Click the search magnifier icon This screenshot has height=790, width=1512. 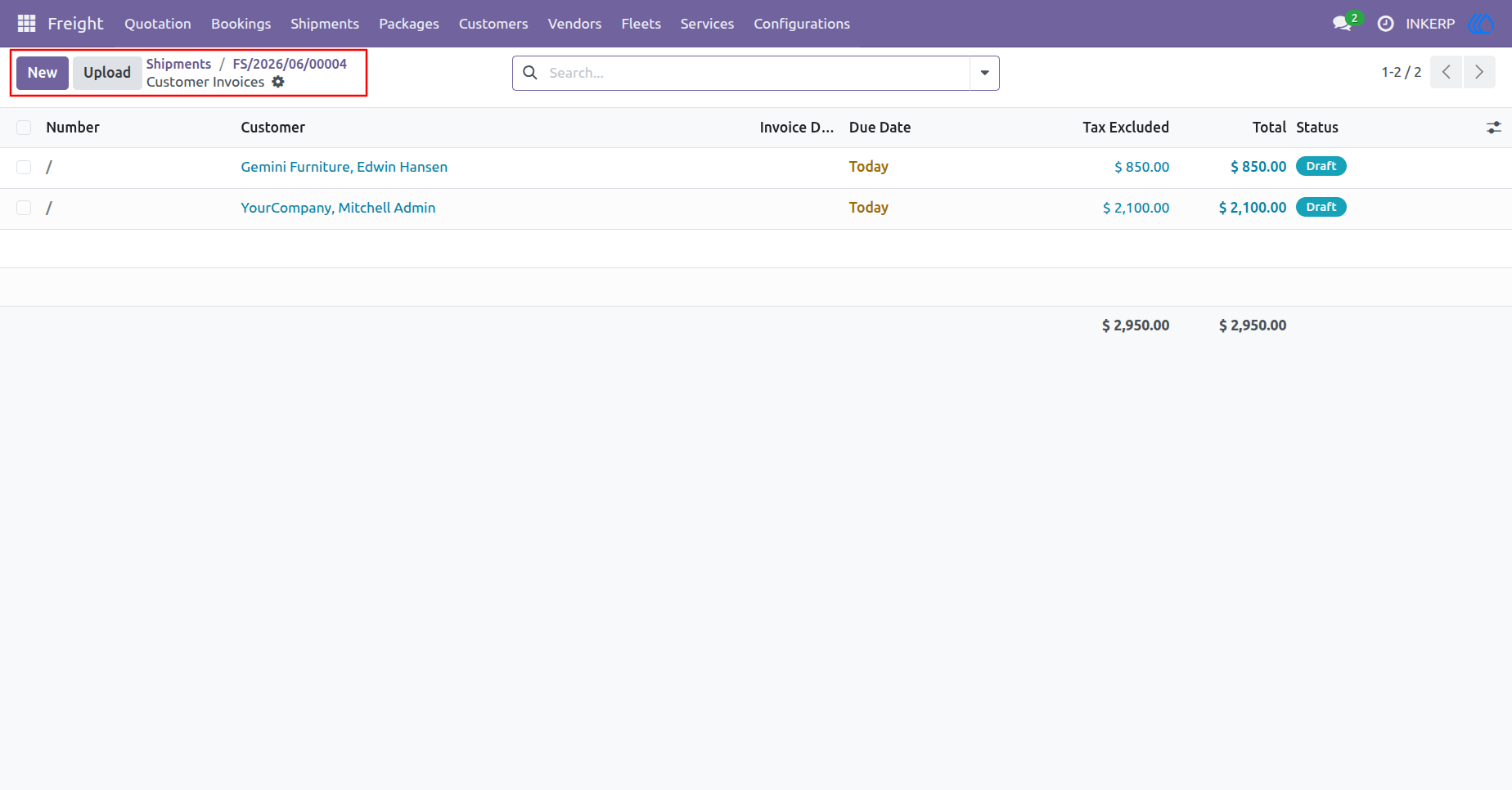pyautogui.click(x=530, y=73)
